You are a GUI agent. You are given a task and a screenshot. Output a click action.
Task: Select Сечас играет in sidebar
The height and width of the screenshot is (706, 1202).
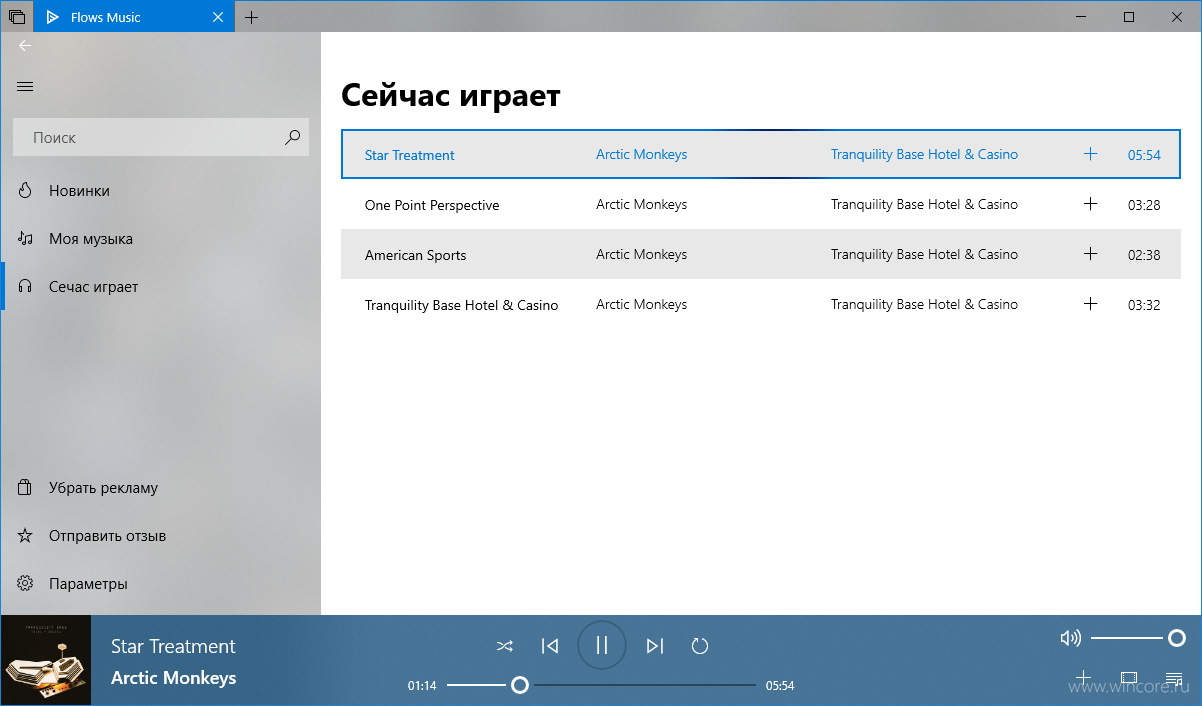160,287
